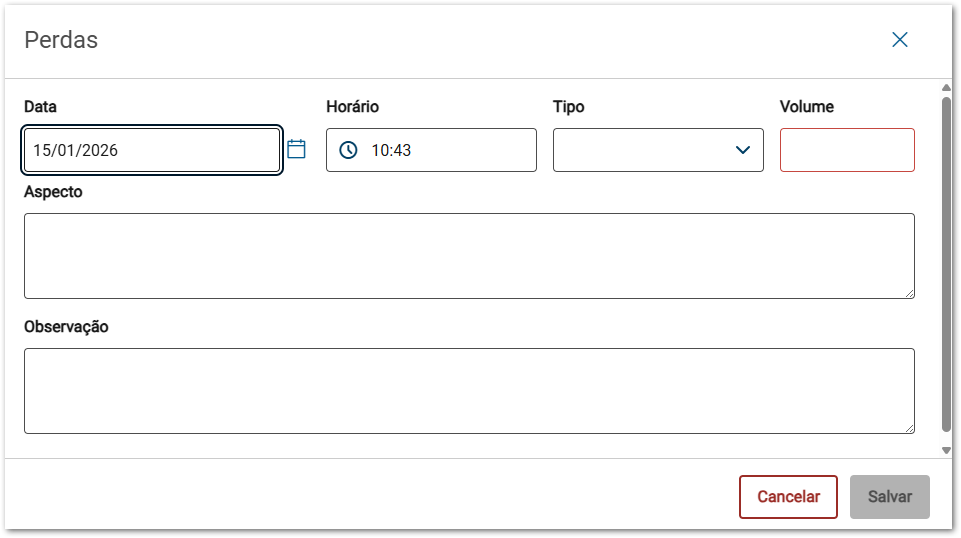
Task: Click the 10:43 time value
Action: pyautogui.click(x=391, y=150)
